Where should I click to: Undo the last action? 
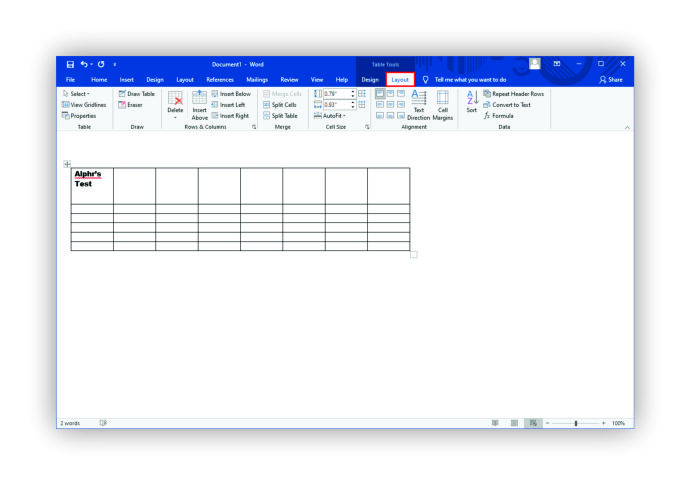84,64
